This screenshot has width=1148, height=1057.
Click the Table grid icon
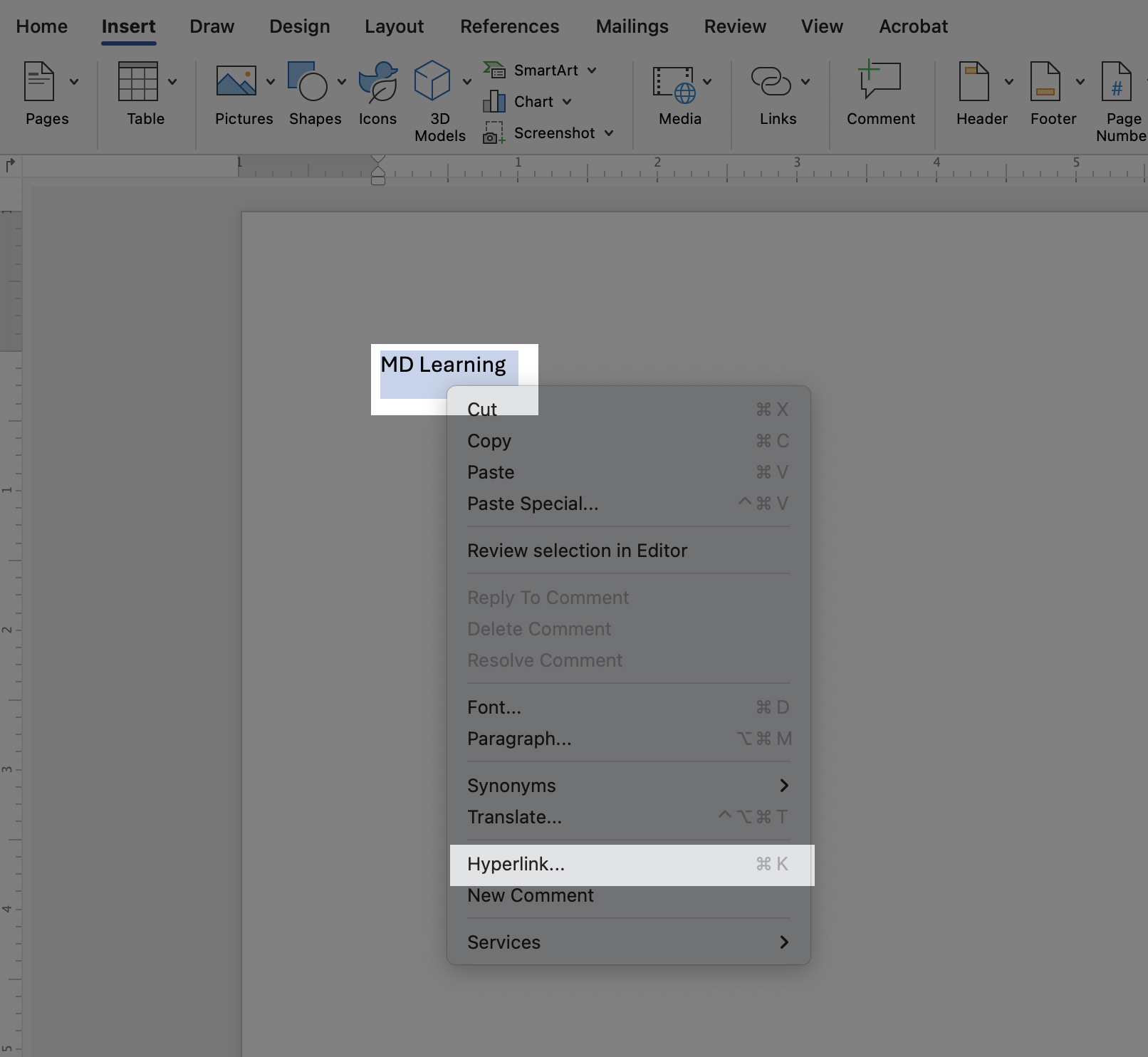tap(138, 82)
